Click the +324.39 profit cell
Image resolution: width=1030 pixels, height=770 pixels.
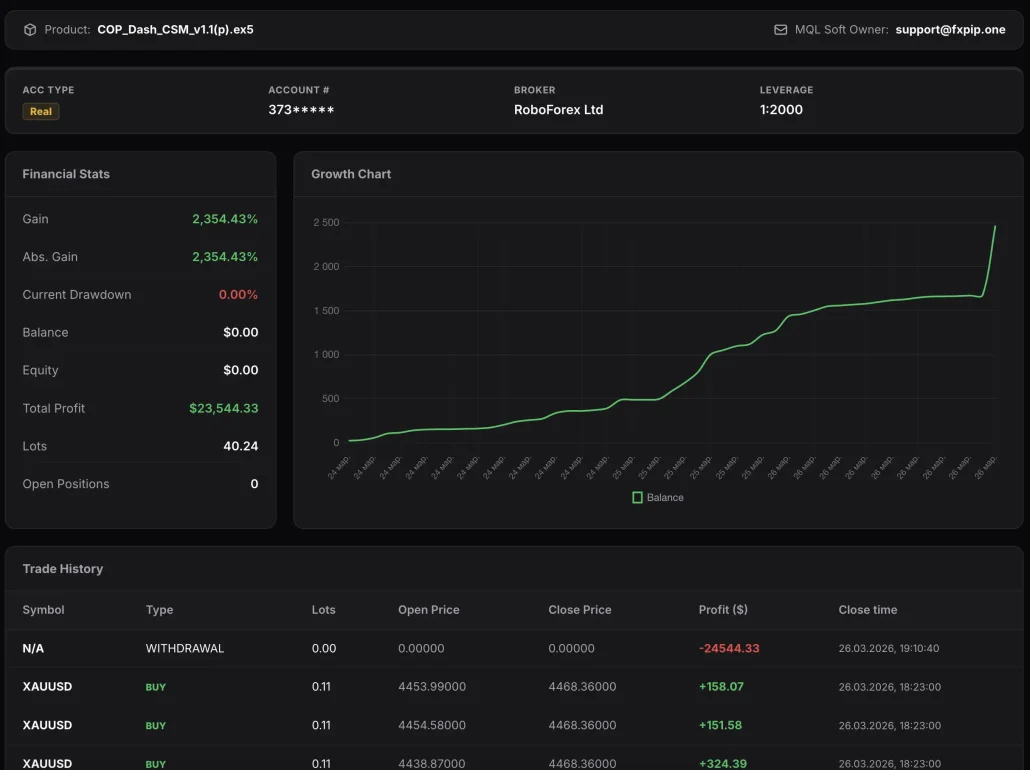pos(723,763)
